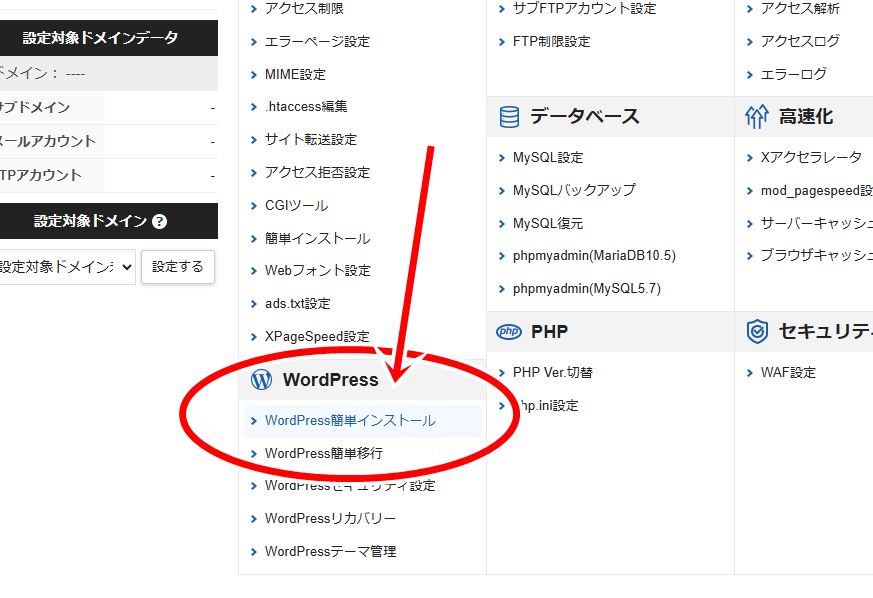Click the メールアカウント row label
The image size is (873, 598).
tap(47, 142)
